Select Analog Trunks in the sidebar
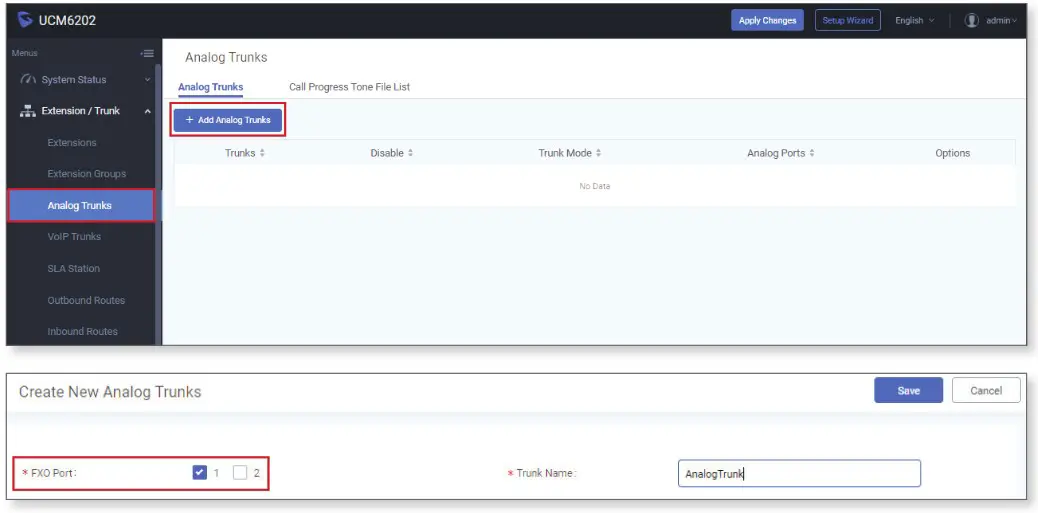 [81, 205]
